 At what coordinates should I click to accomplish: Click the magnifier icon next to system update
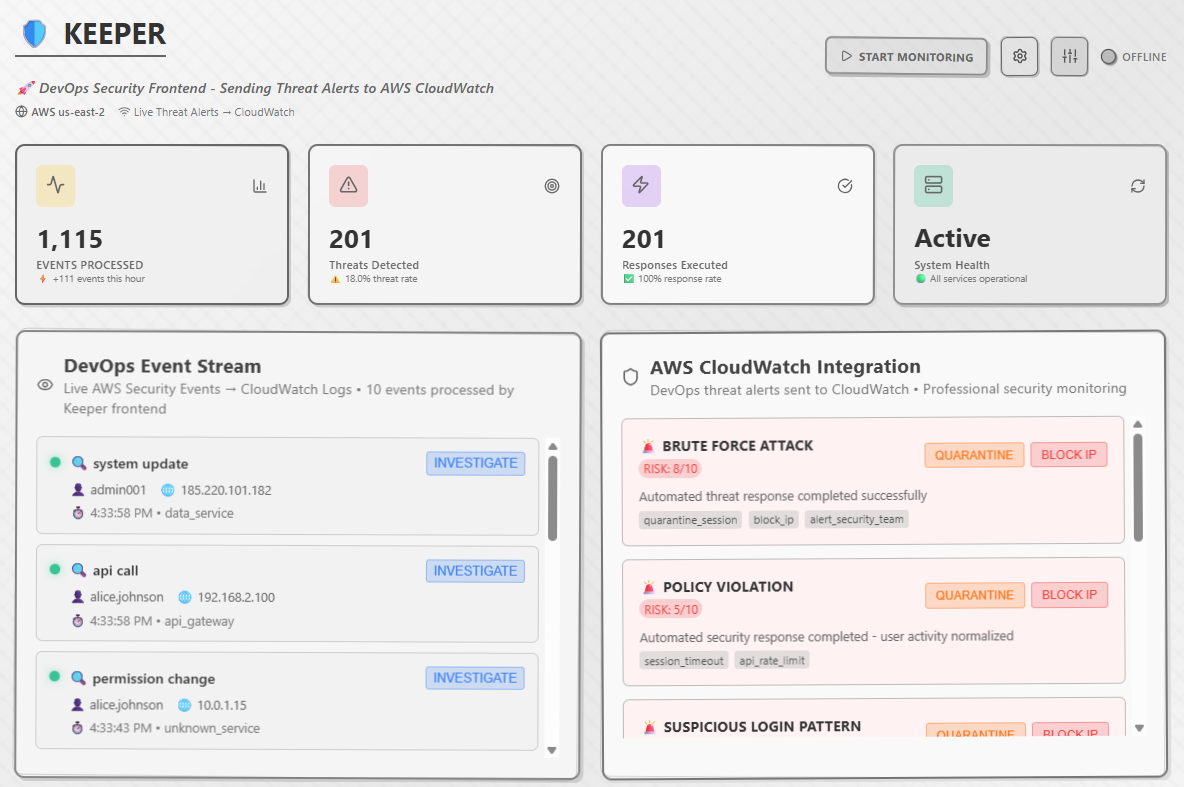[79, 463]
